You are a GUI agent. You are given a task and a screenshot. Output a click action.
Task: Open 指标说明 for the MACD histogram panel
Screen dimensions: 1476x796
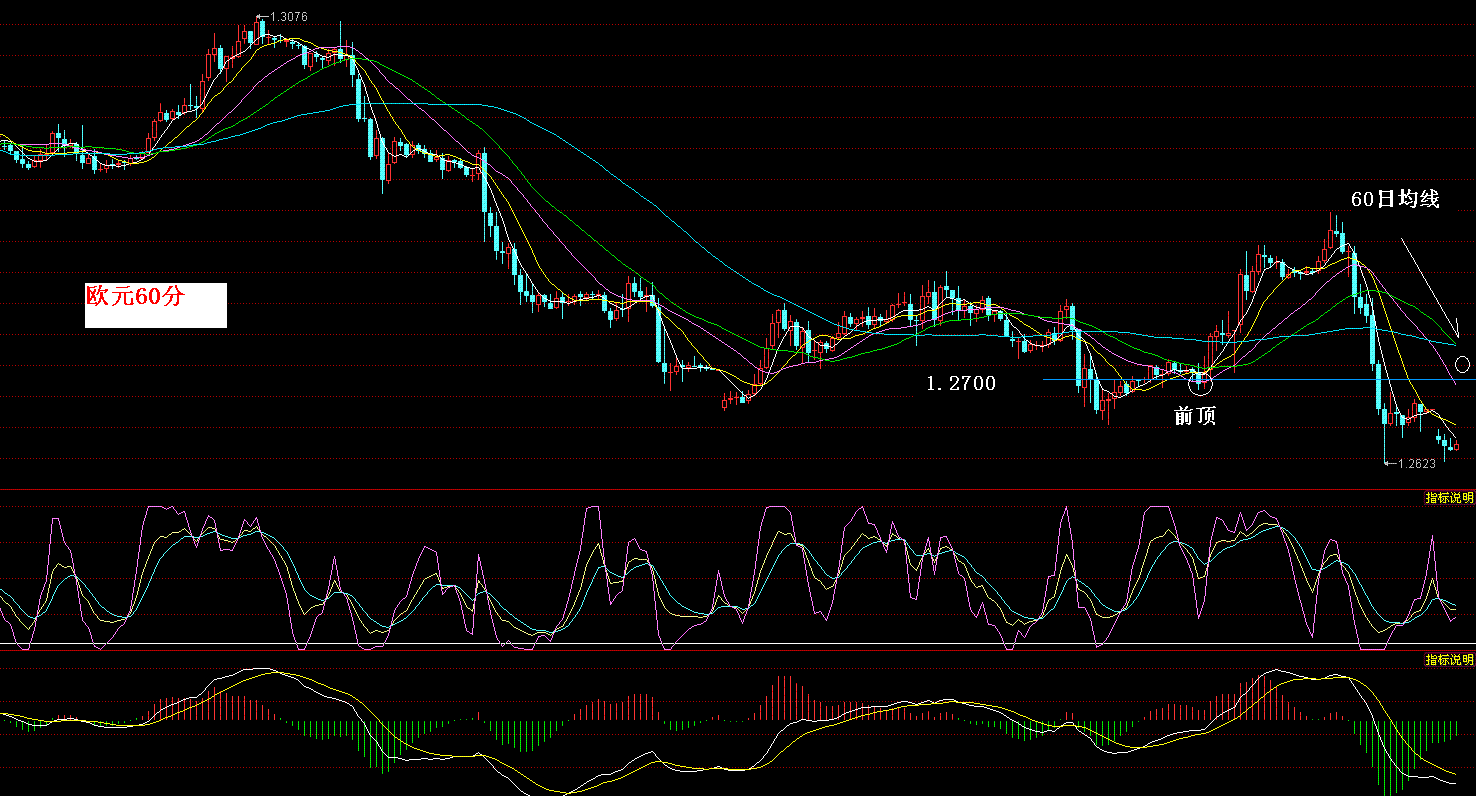tap(1449, 660)
